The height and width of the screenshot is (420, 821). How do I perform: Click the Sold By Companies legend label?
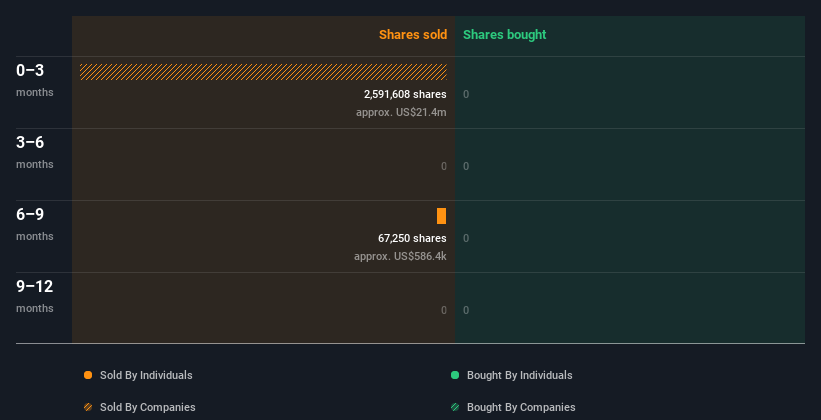tap(148, 407)
